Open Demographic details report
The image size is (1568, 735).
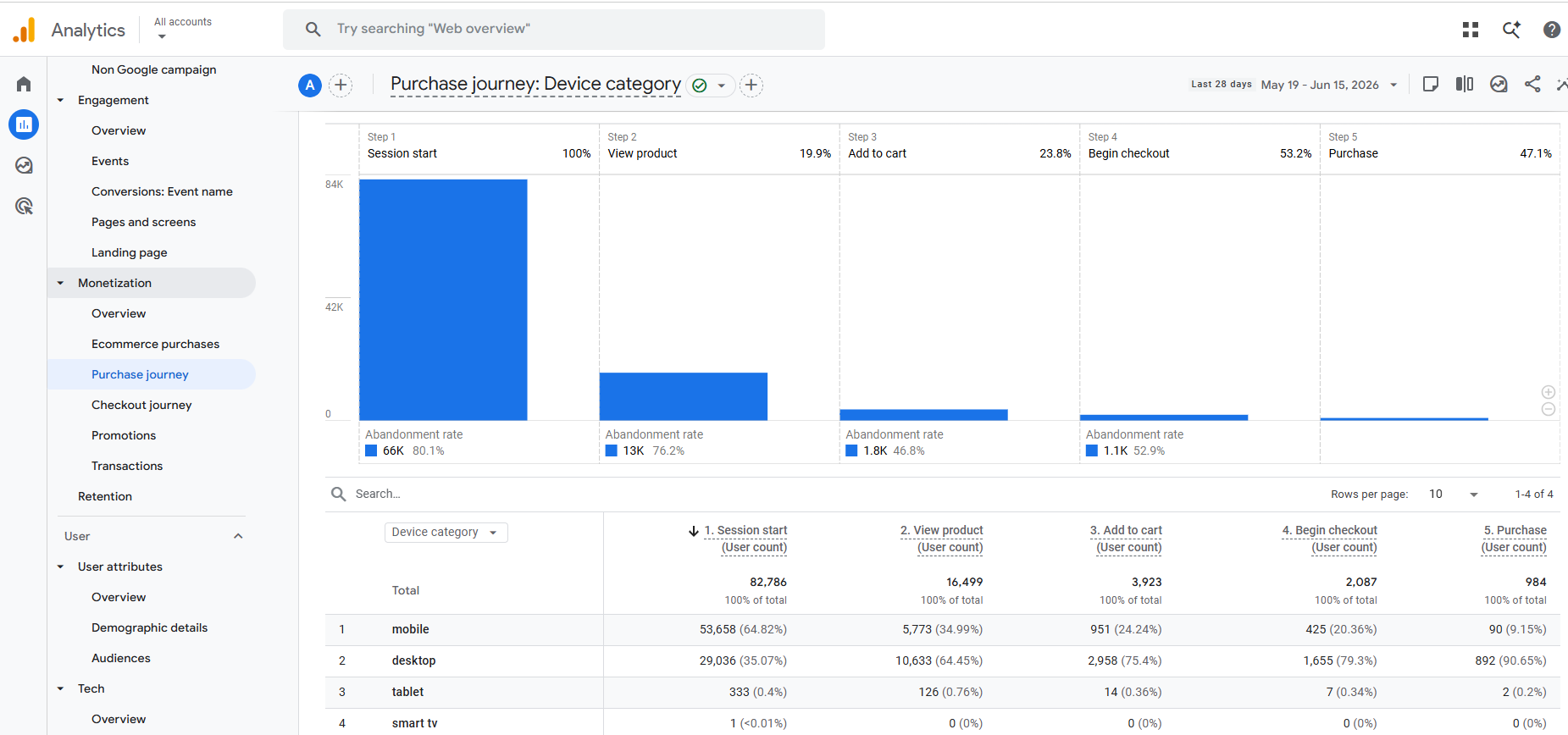point(149,627)
